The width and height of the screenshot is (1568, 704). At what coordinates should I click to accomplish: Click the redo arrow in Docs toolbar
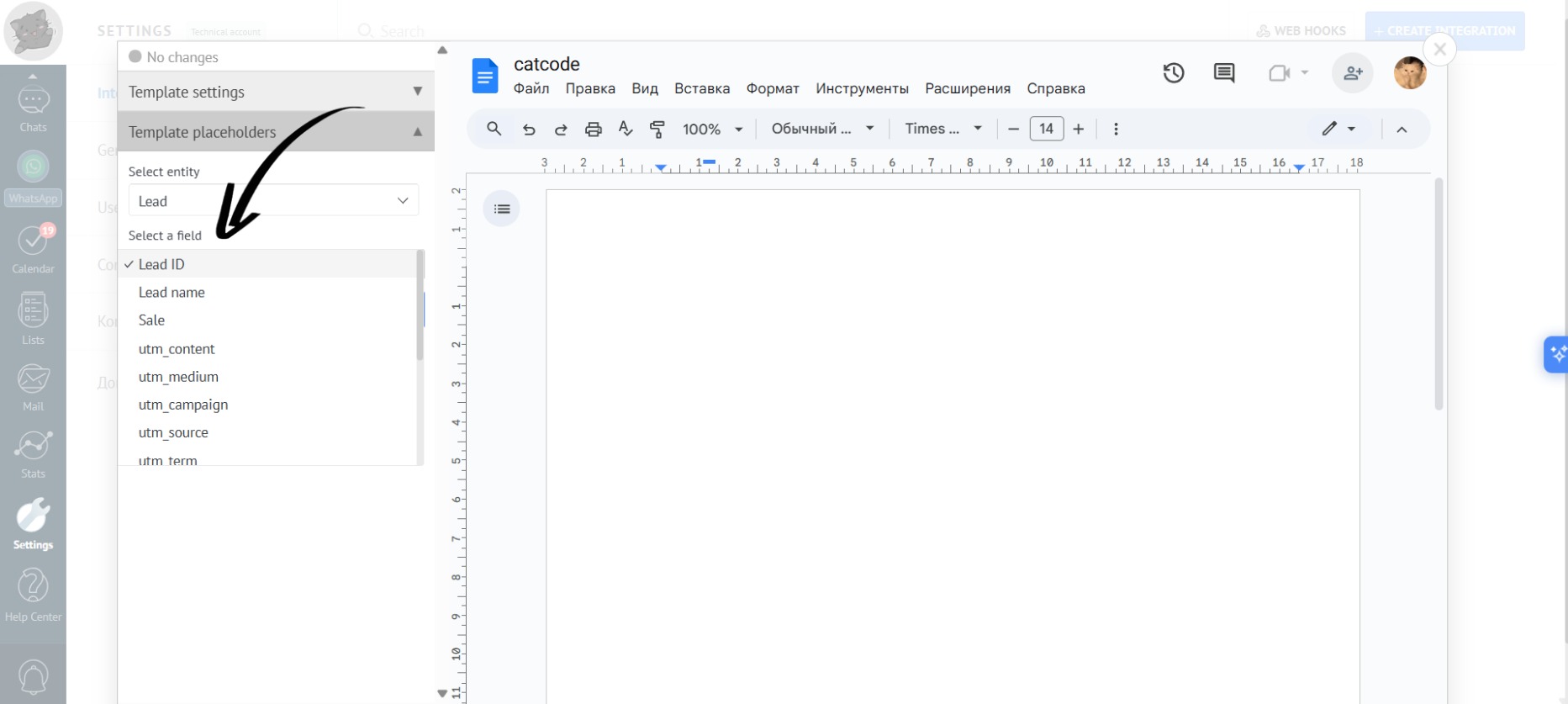tap(561, 130)
